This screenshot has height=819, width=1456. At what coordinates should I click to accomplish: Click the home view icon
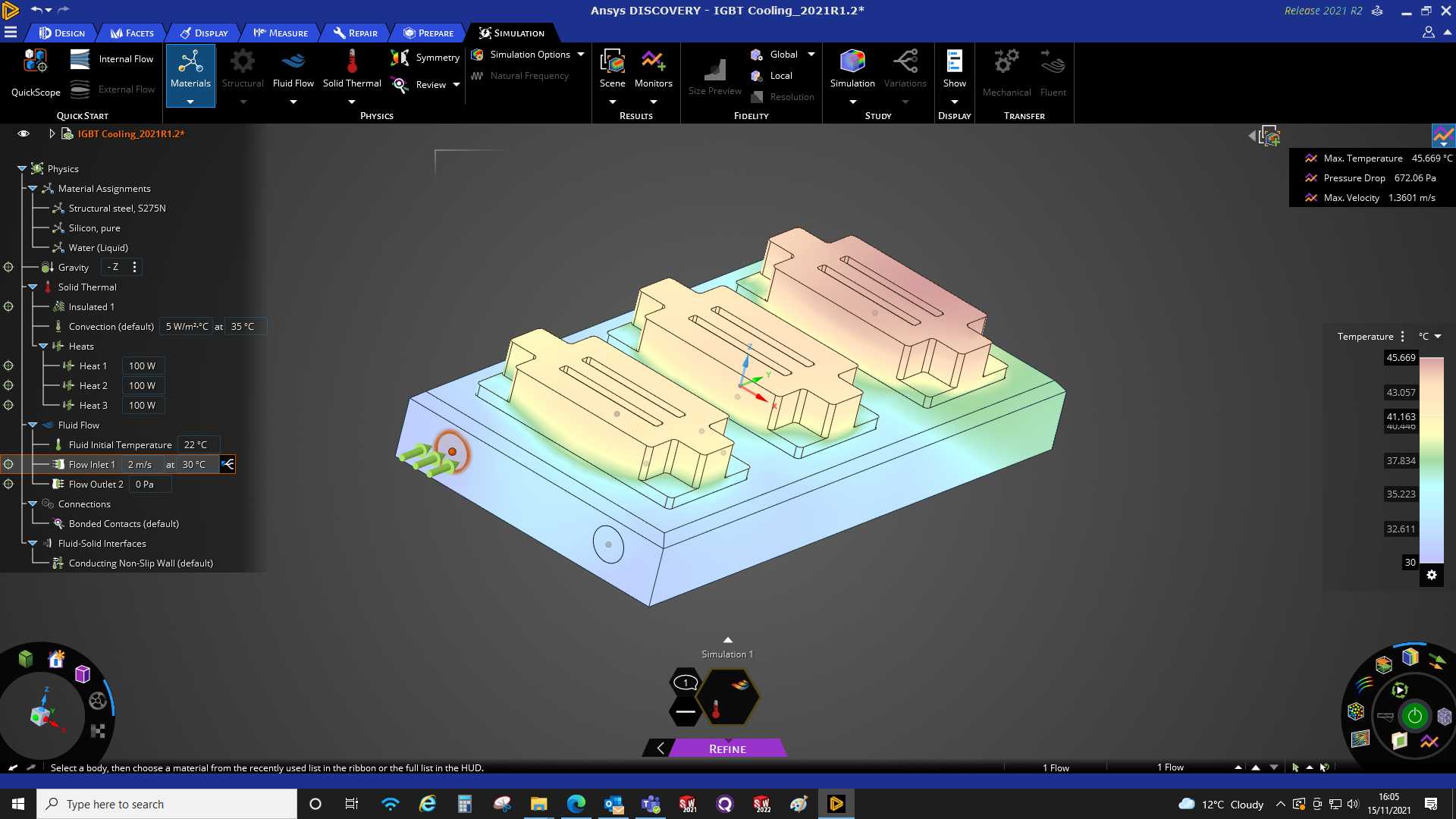click(56, 659)
